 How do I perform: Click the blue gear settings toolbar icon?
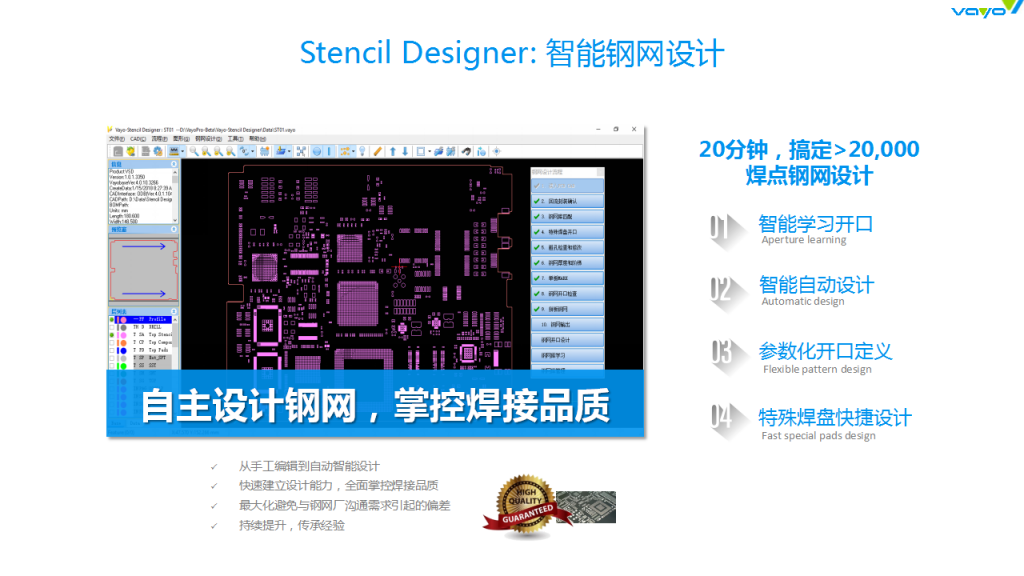(x=158, y=152)
